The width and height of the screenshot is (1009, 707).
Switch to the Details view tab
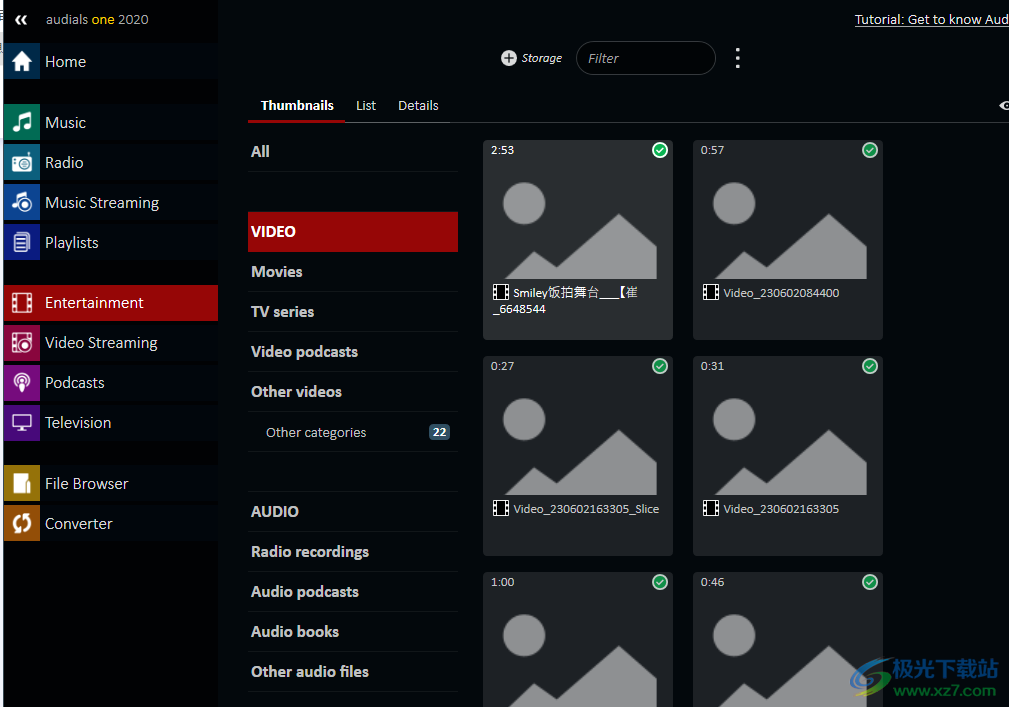pos(418,106)
